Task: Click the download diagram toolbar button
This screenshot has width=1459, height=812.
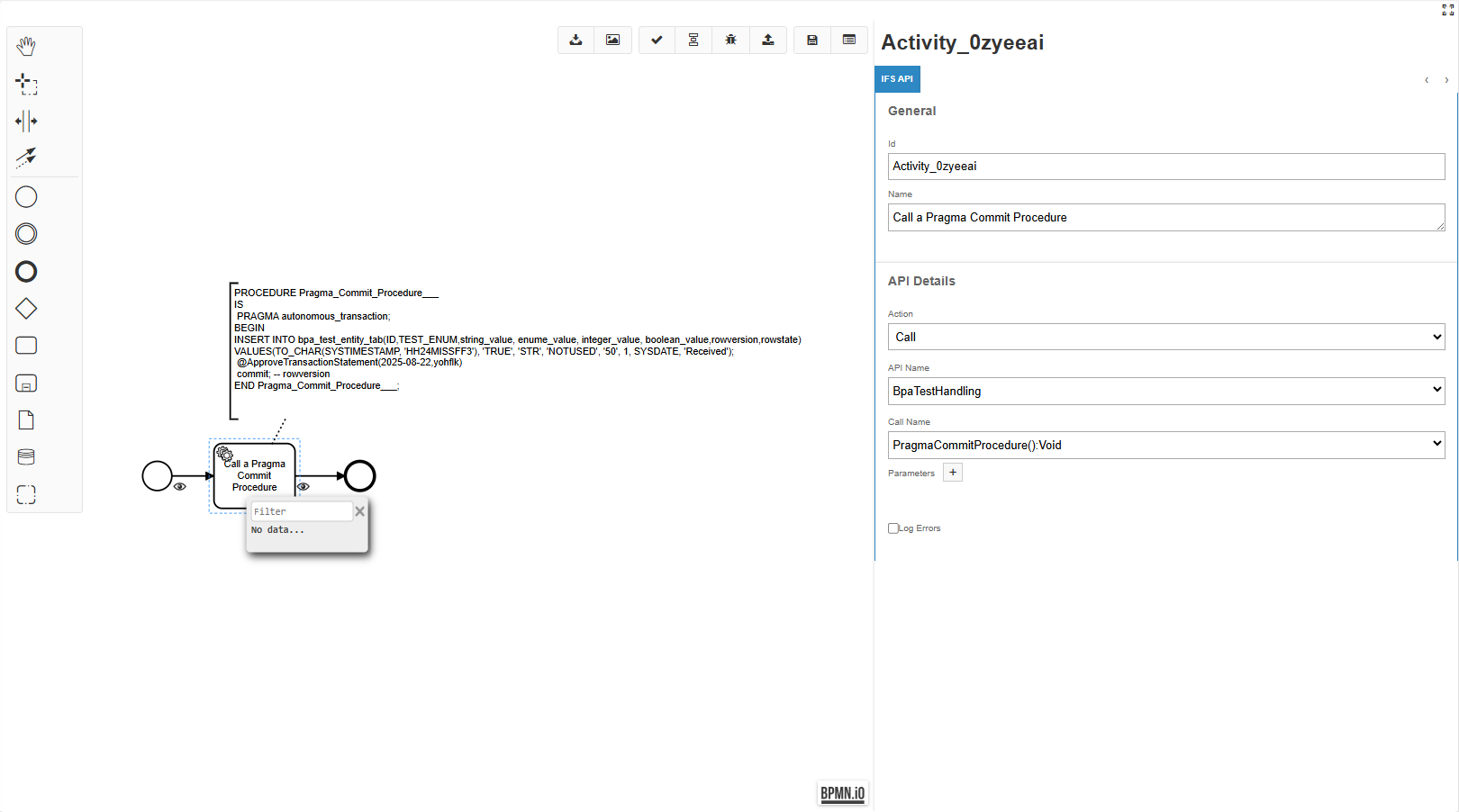Action: click(575, 40)
